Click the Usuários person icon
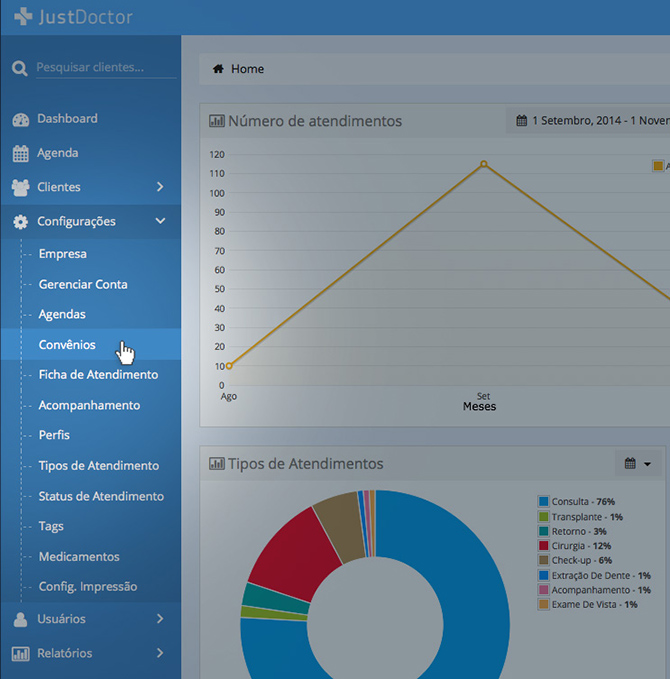The width and height of the screenshot is (670, 679). [x=20, y=619]
